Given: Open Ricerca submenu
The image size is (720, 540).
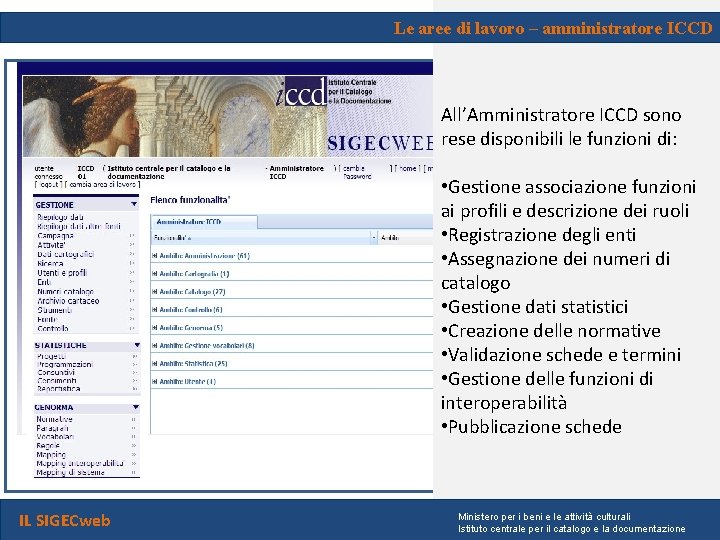Looking at the screenshot, I should point(50,264).
